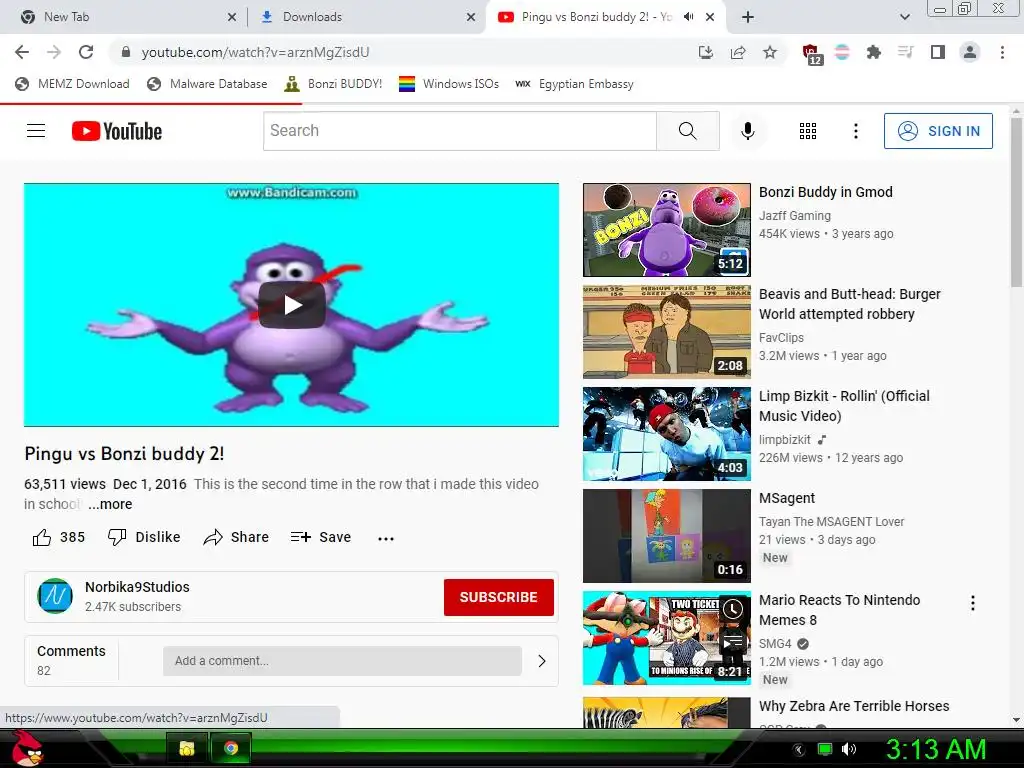Open Malware Database bookmark

(x=207, y=84)
